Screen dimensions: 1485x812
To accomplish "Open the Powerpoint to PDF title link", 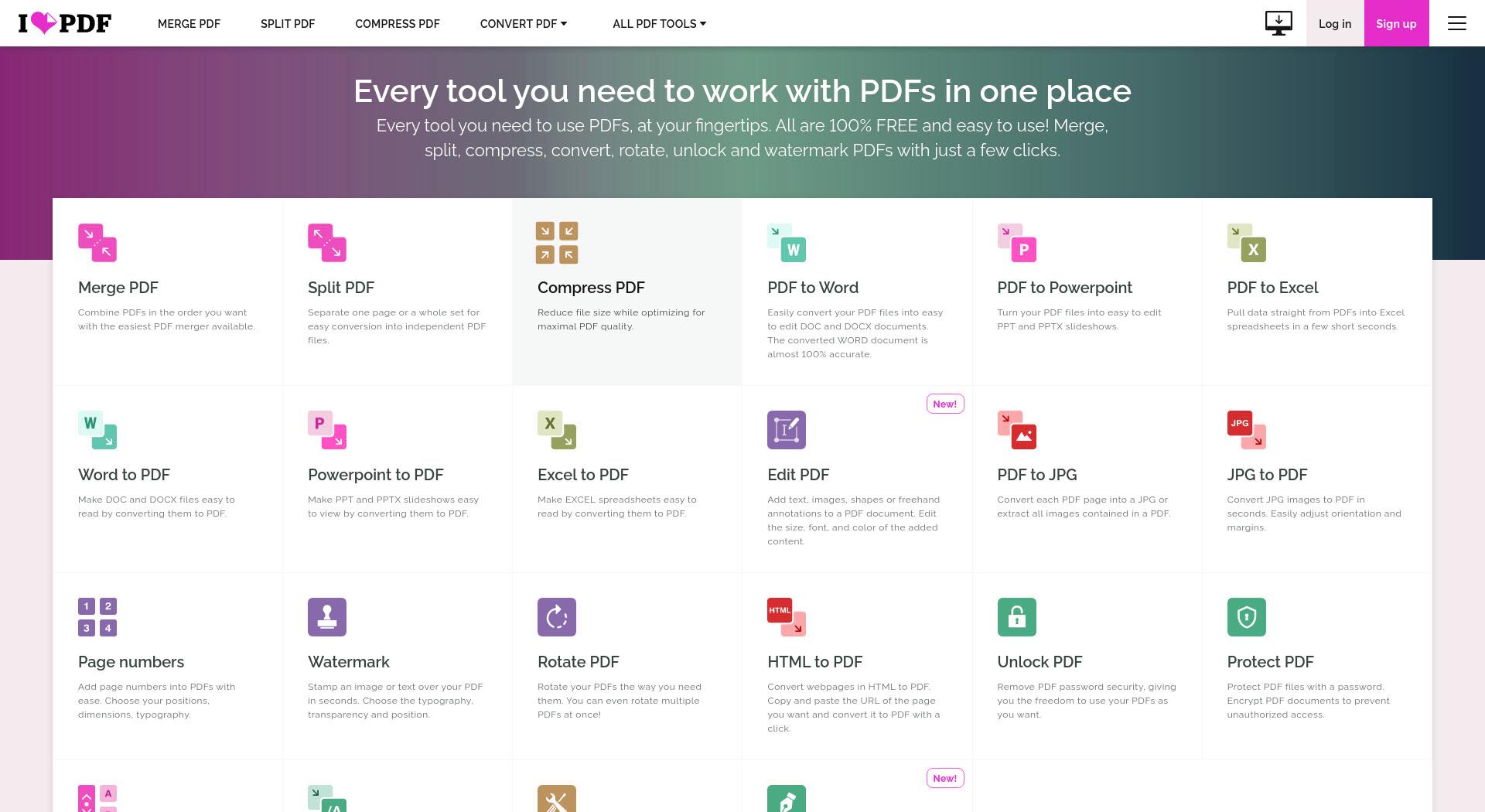I will (376, 475).
